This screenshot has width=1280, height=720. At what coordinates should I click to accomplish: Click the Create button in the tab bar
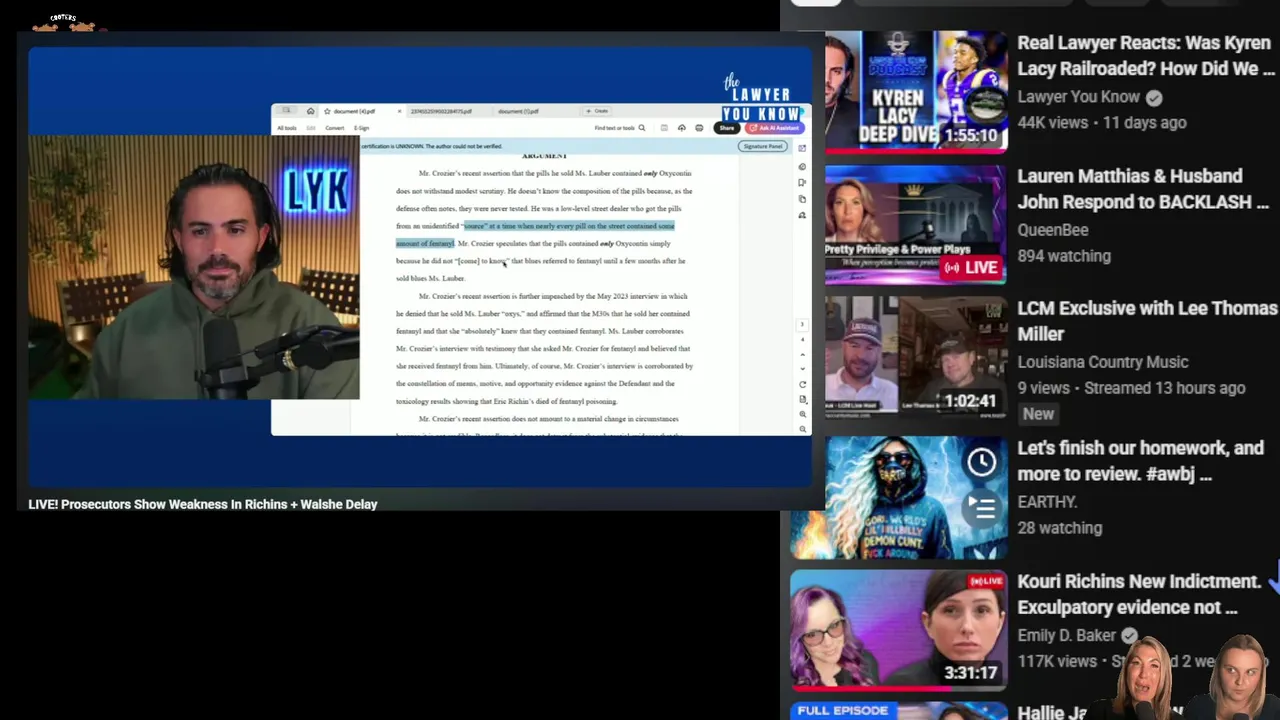(597, 111)
